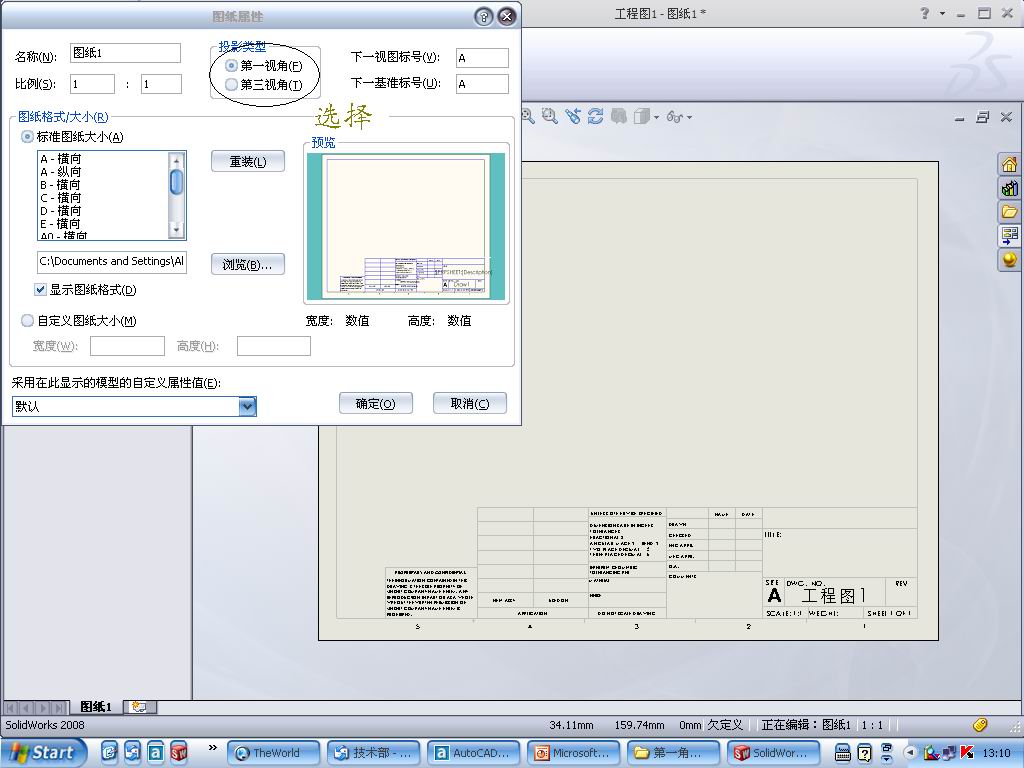Open the Design Library icon in task pane

point(1009,188)
